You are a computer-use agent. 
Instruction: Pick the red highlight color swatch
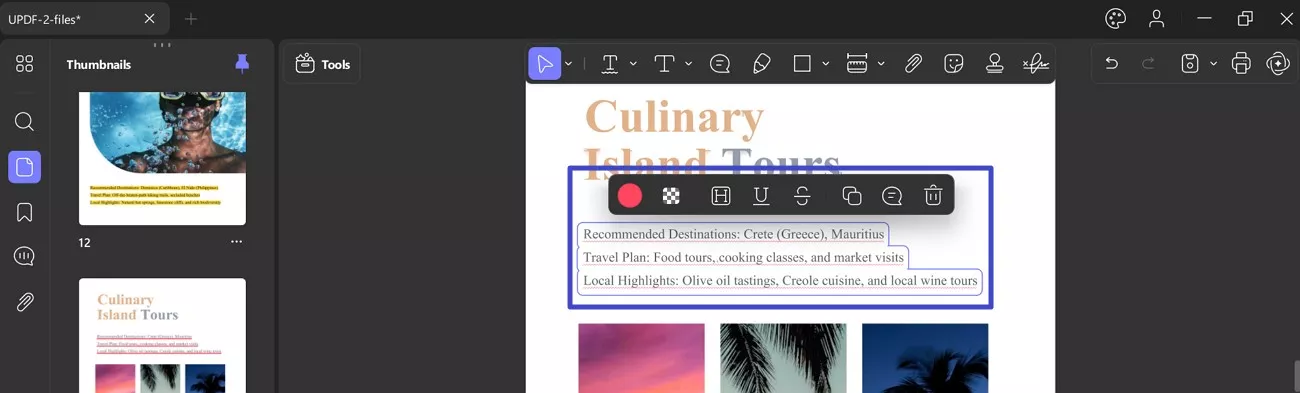[x=630, y=196]
